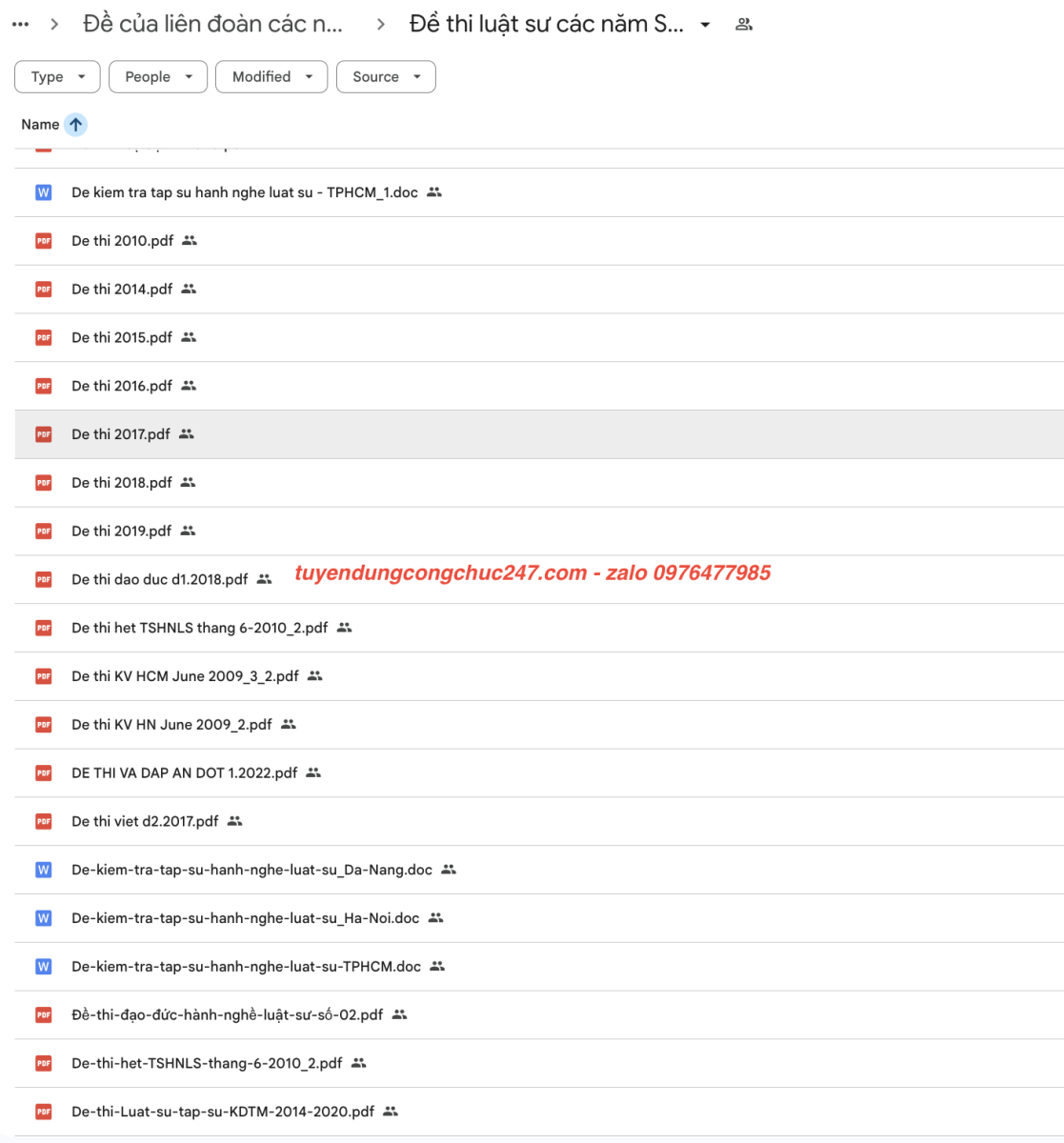
Task: Select De-thi-Luat-su-tap-su-KDTM-2014-2020.pdf
Action: tap(223, 1112)
